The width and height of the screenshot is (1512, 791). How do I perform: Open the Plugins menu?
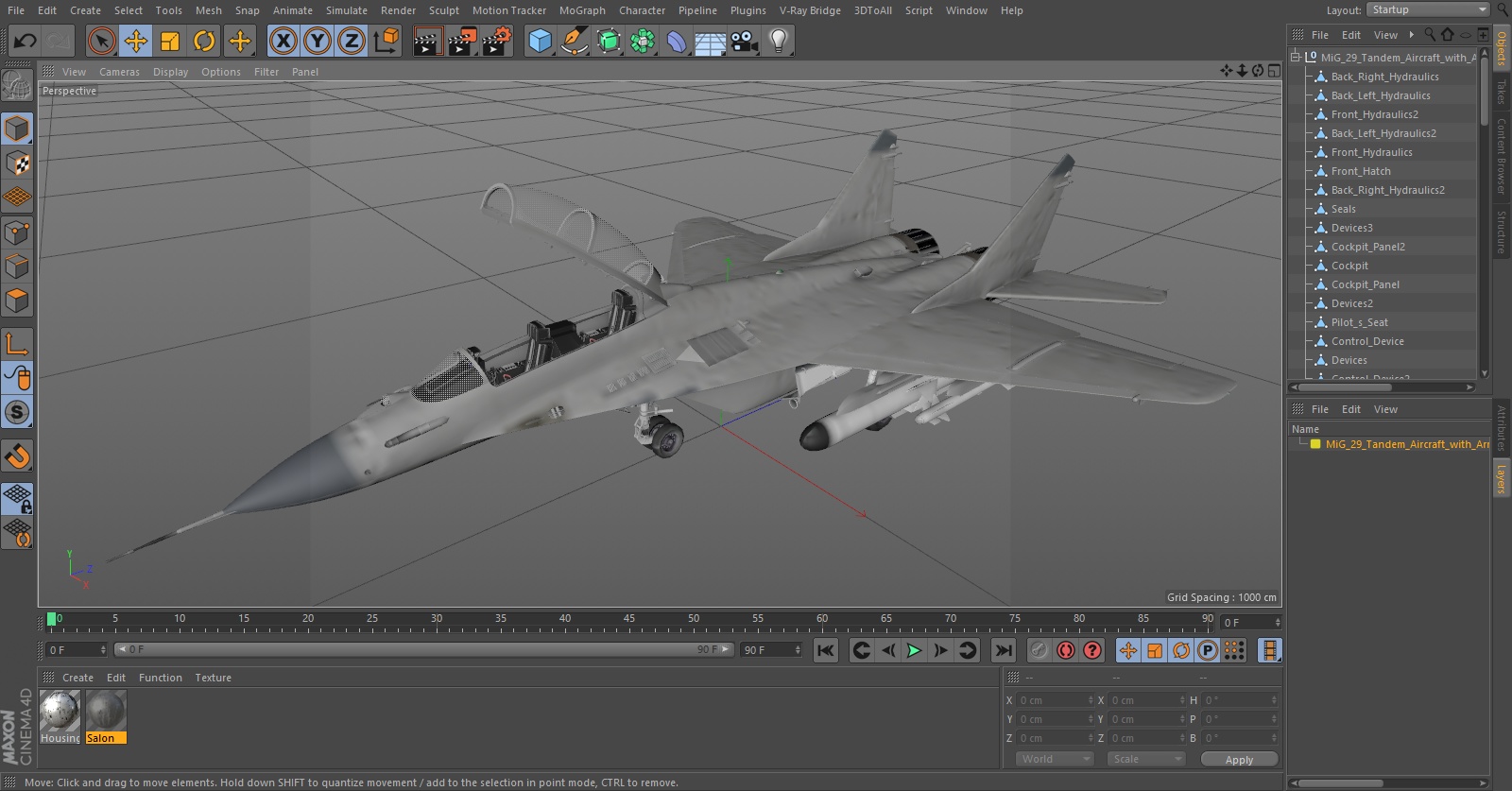pos(748,10)
